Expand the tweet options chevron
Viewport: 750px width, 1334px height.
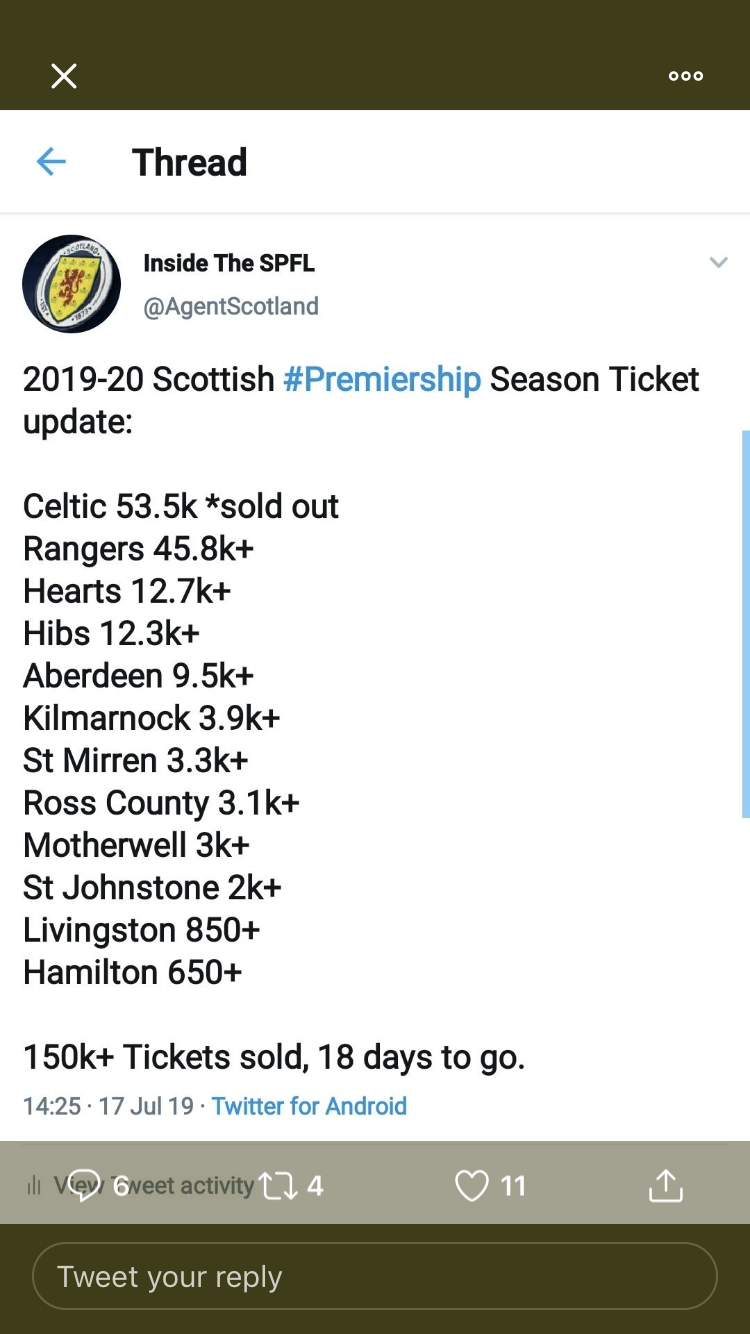pos(718,263)
